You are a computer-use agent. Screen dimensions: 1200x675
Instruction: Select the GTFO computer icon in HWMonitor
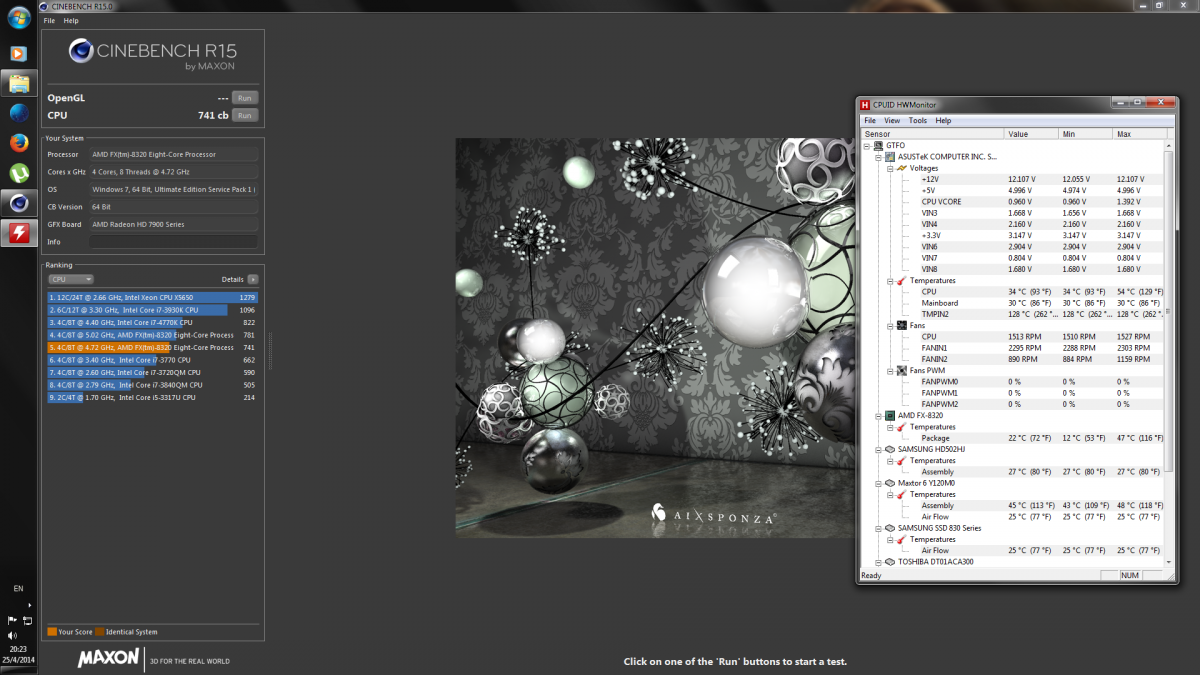[x=878, y=145]
